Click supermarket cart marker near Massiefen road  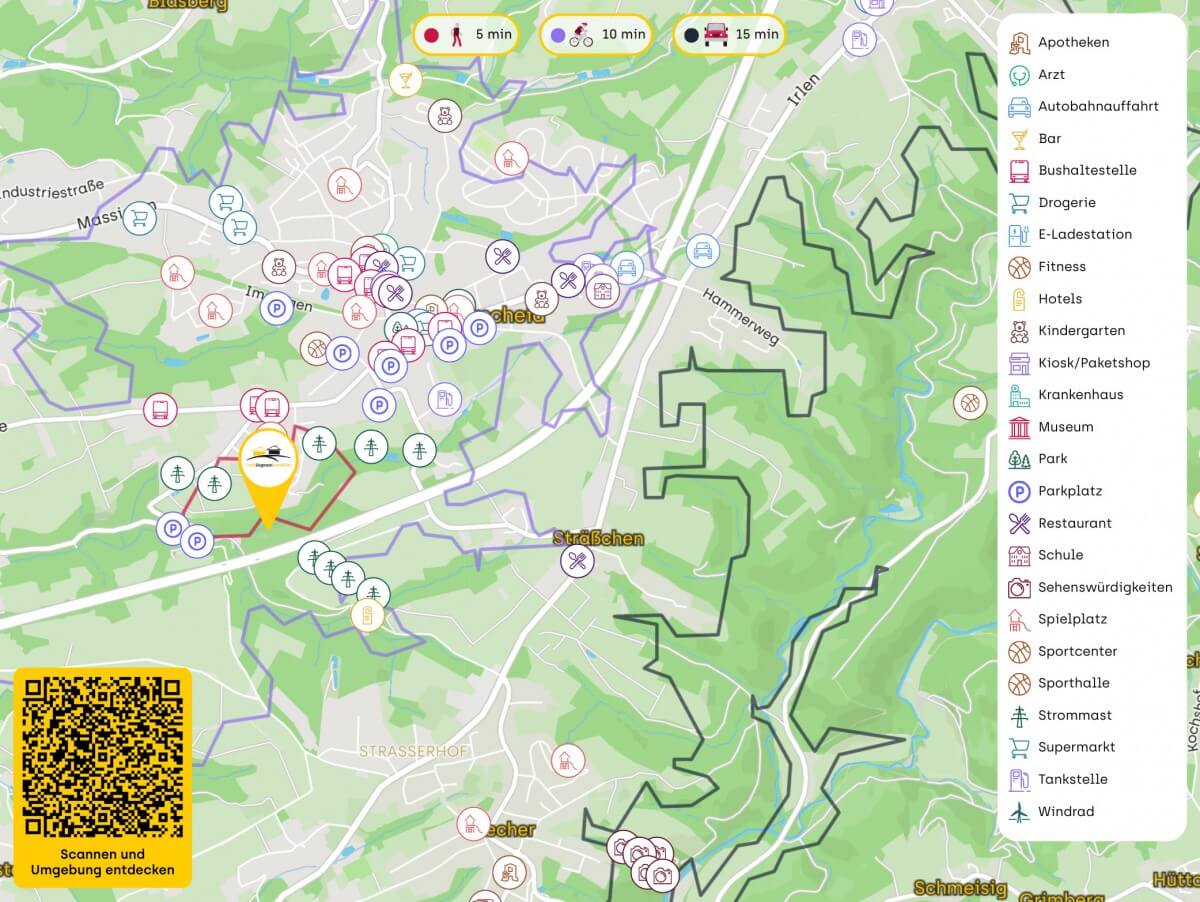pyautogui.click(x=140, y=218)
